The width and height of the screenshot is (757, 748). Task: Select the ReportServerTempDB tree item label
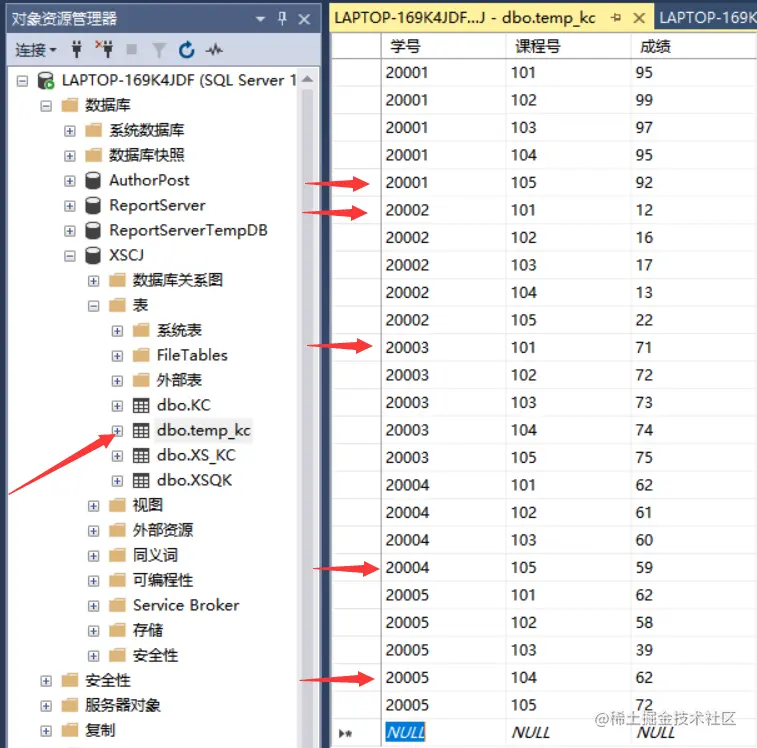click(x=188, y=230)
